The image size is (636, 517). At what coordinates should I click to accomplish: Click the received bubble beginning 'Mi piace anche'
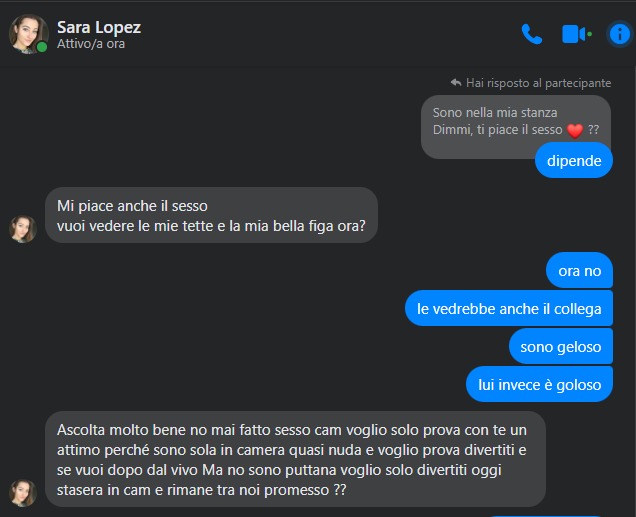tap(211, 215)
